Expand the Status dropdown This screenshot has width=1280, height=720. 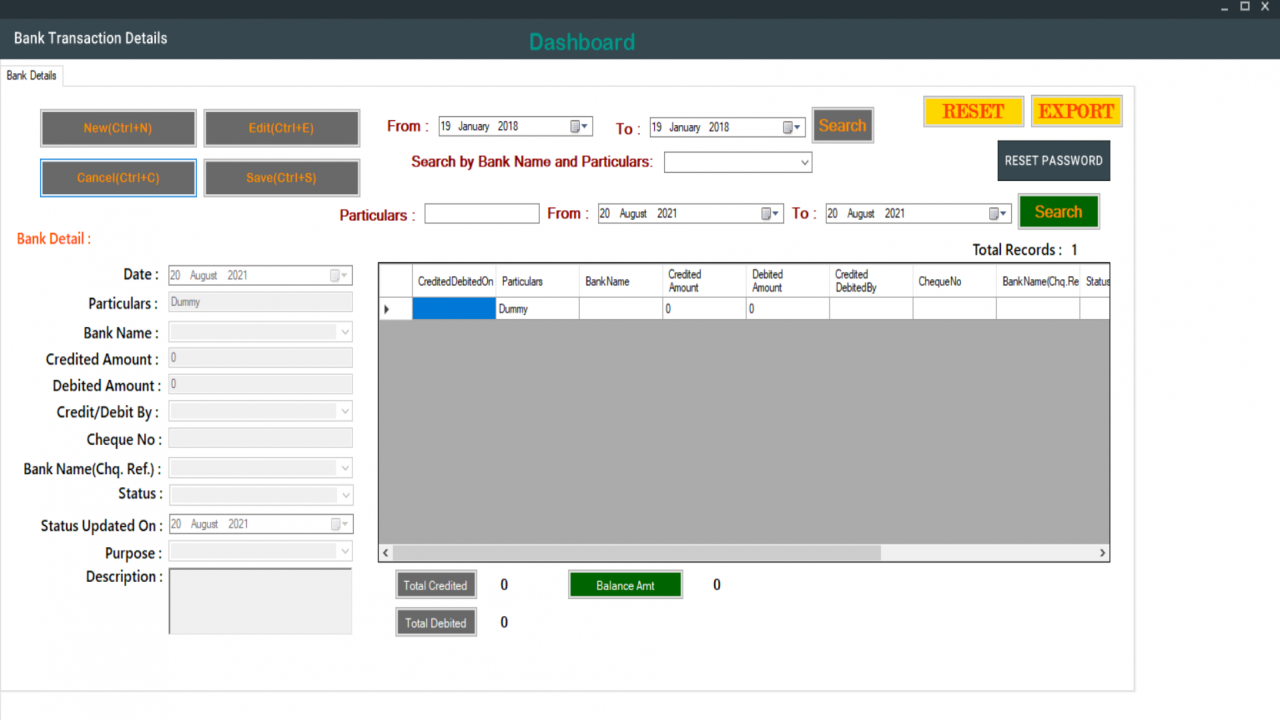click(345, 495)
